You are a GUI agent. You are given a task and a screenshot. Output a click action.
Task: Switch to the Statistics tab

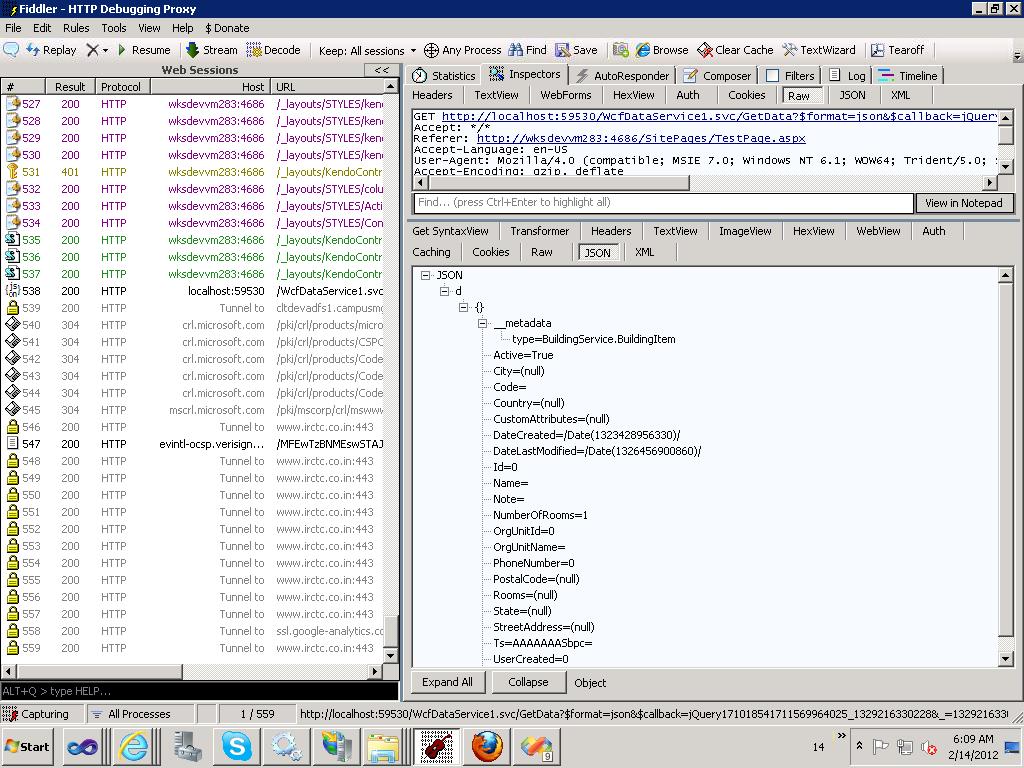pos(443,76)
